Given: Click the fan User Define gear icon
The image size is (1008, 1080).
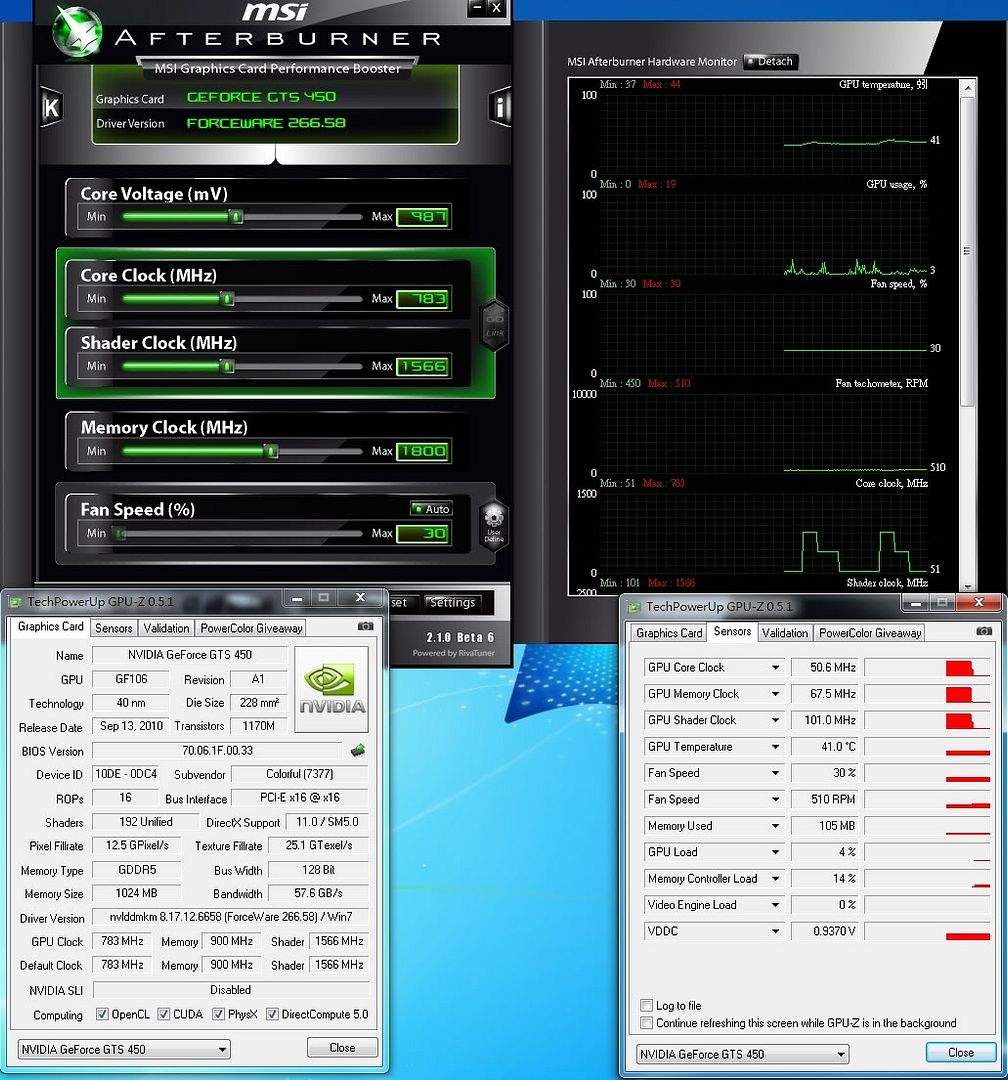Looking at the screenshot, I should (494, 525).
